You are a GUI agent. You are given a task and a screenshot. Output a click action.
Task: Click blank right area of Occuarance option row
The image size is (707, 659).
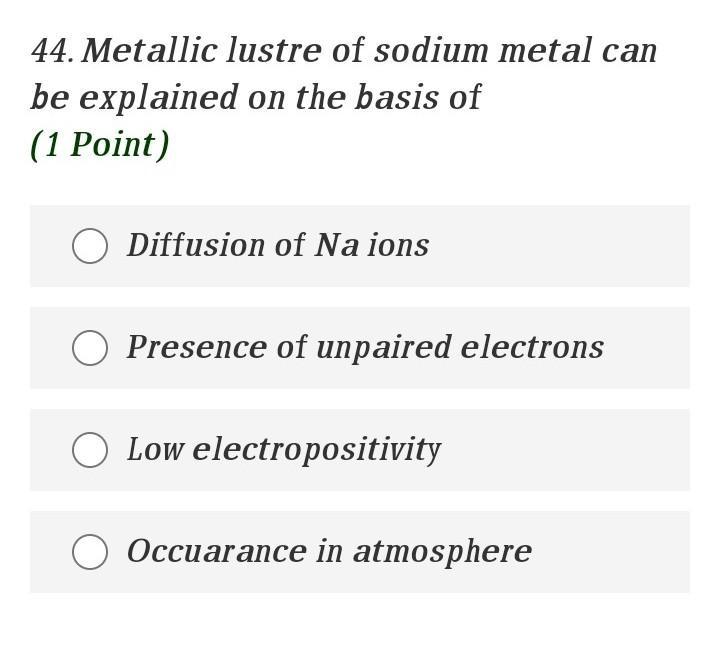[620, 551]
